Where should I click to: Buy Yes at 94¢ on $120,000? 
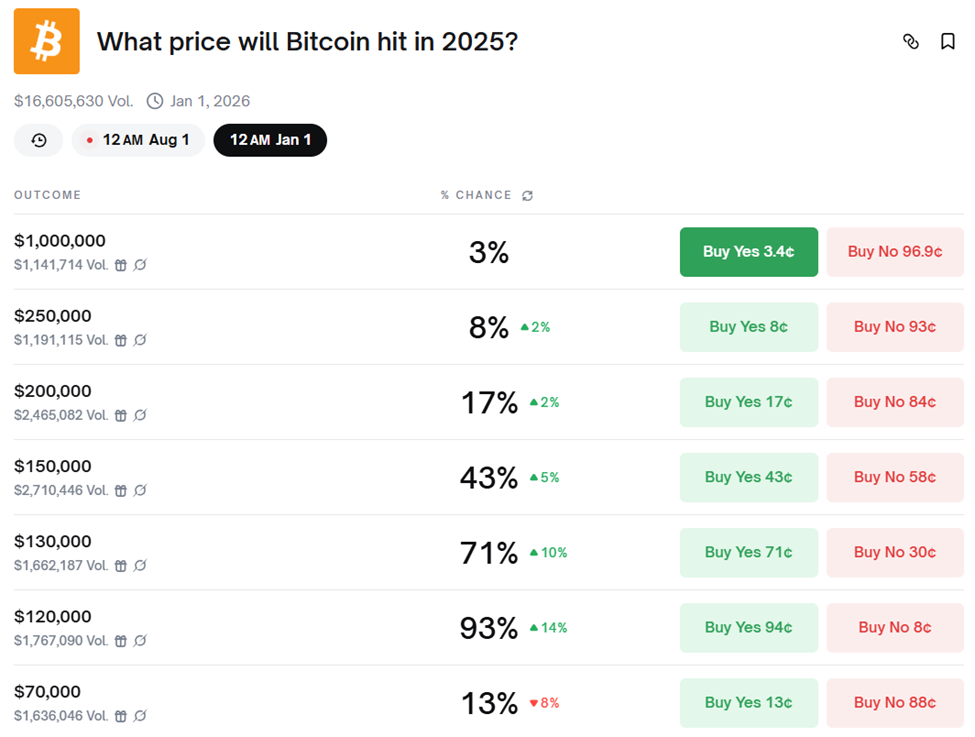pyautogui.click(x=748, y=627)
